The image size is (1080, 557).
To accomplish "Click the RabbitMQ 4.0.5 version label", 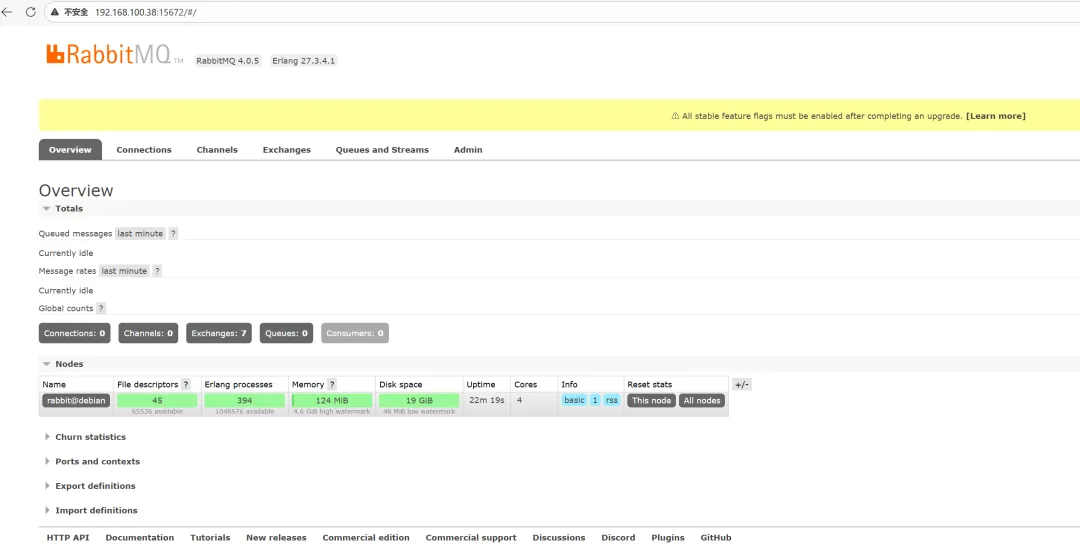I will pos(228,61).
